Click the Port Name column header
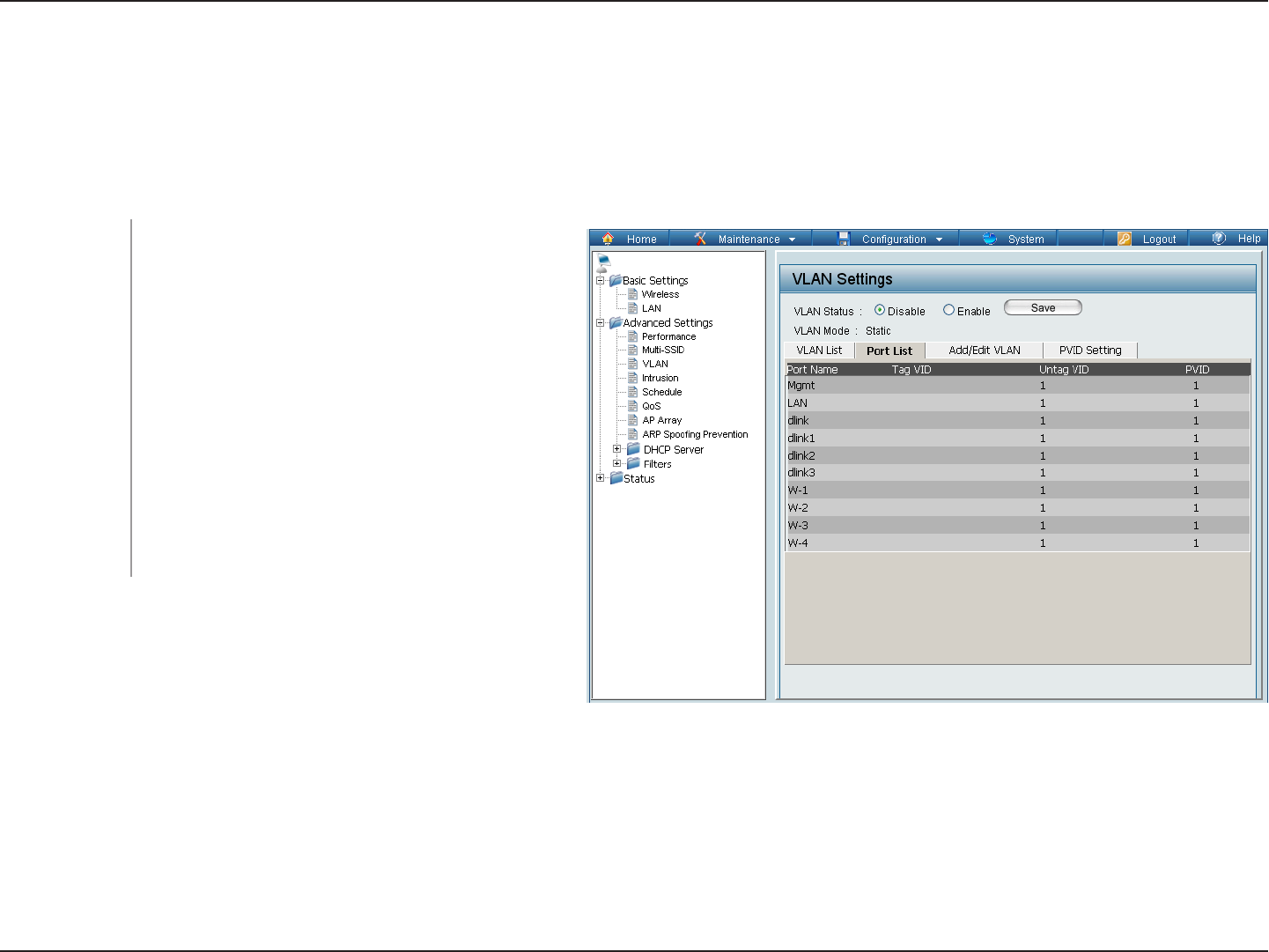 tap(812, 370)
